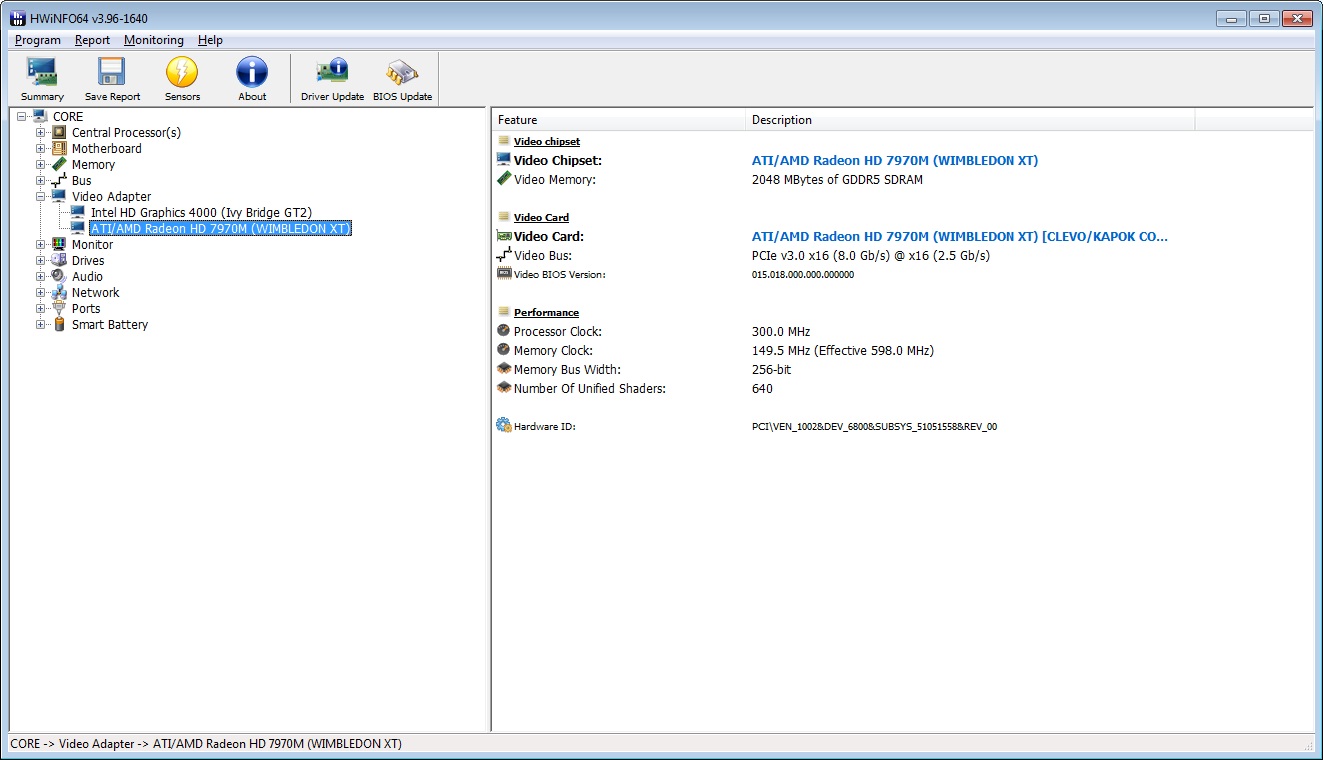
Task: Select Intel HD Graphics 4000 entry
Action: point(201,213)
